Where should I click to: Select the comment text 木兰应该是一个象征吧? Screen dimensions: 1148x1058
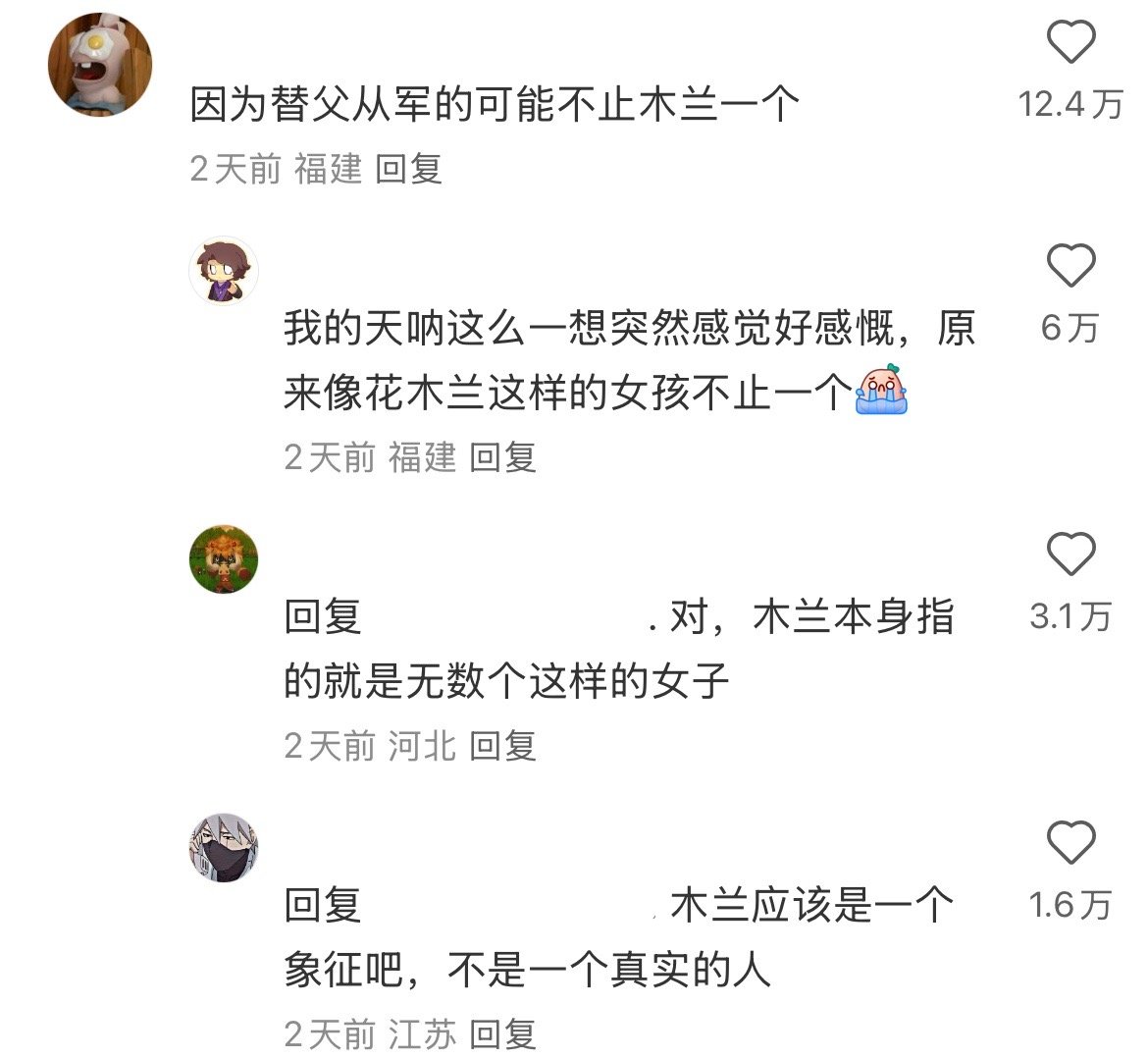(619, 938)
